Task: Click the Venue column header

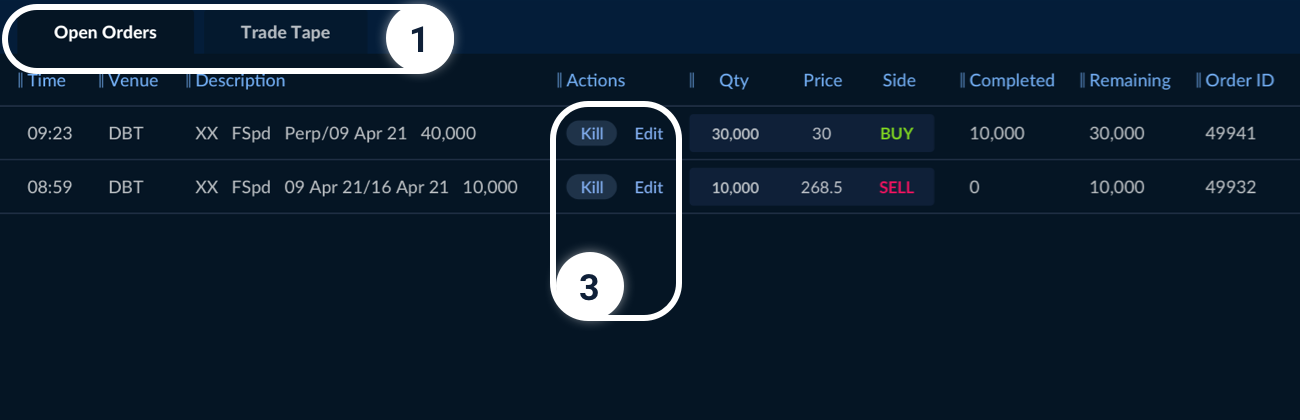Action: (x=133, y=81)
